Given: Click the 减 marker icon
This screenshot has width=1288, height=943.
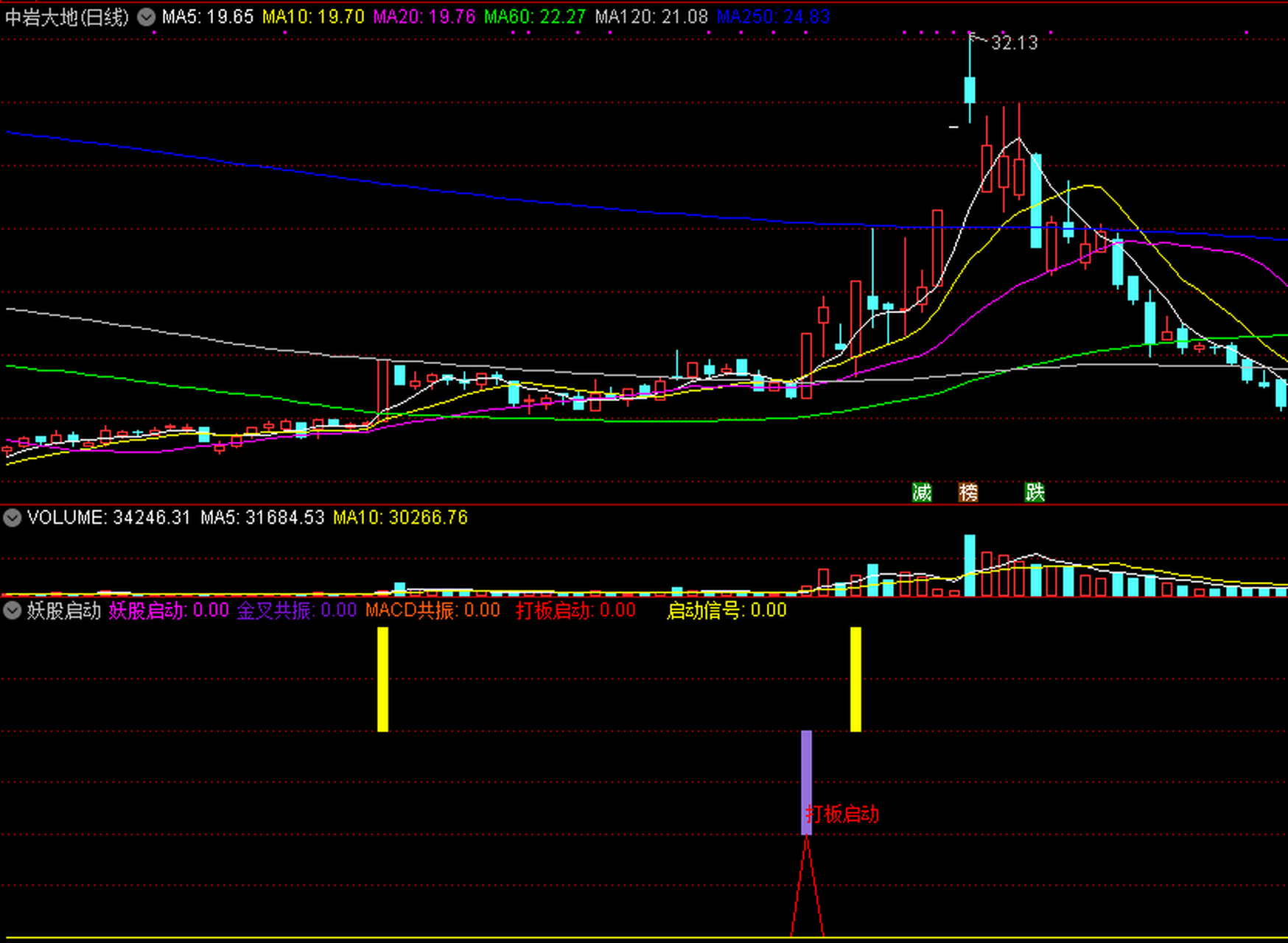Looking at the screenshot, I should 922,492.
